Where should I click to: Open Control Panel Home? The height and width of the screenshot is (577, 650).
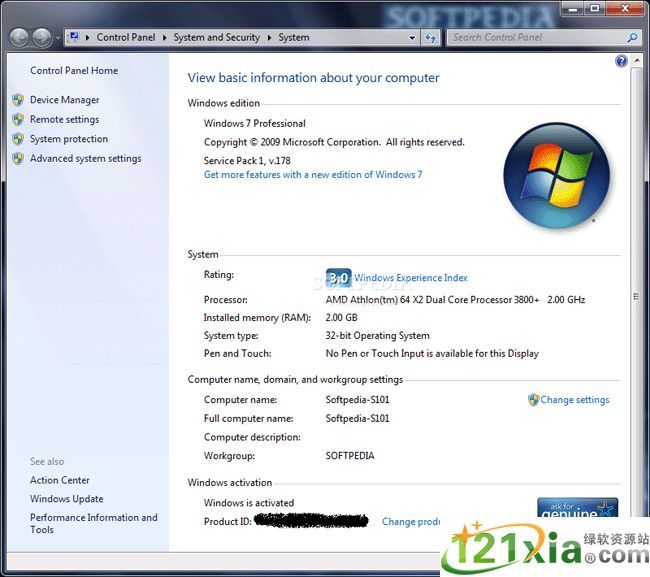74,70
